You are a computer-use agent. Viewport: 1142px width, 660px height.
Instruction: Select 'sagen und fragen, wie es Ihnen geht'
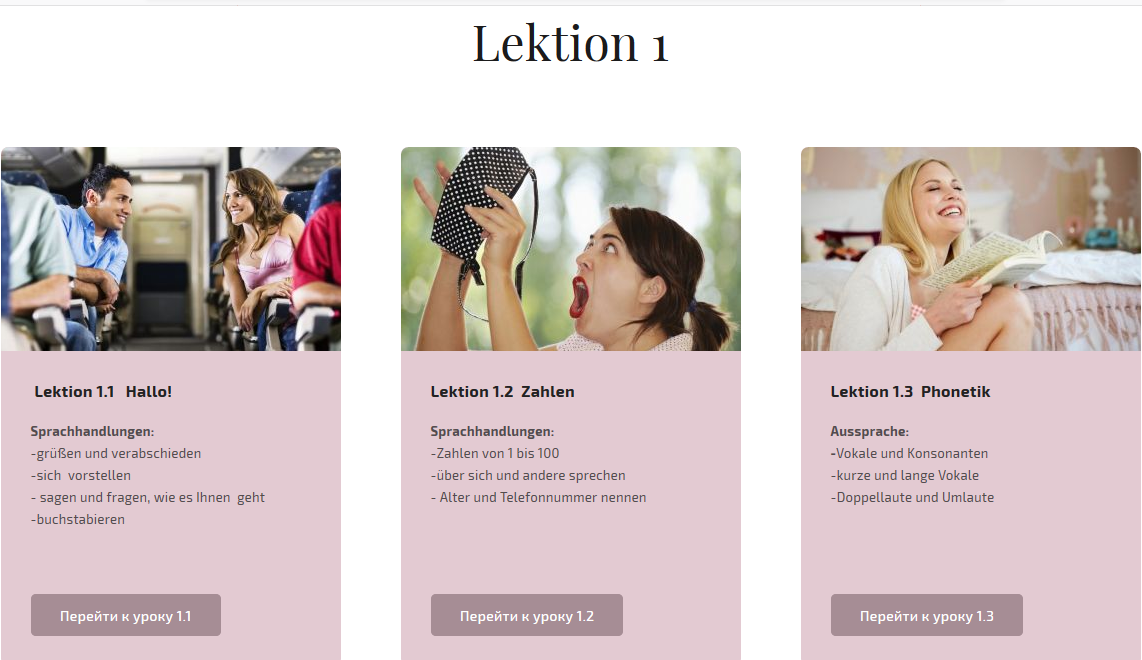152,498
